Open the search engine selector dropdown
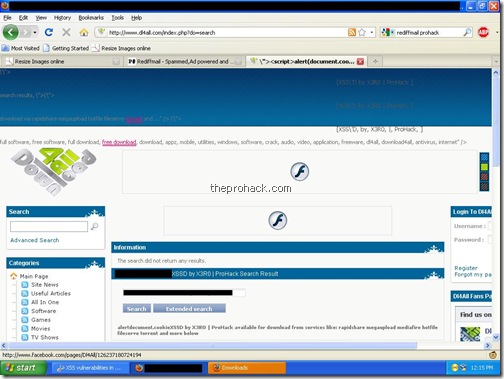The width and height of the screenshot is (504, 379). pyautogui.click(x=388, y=32)
